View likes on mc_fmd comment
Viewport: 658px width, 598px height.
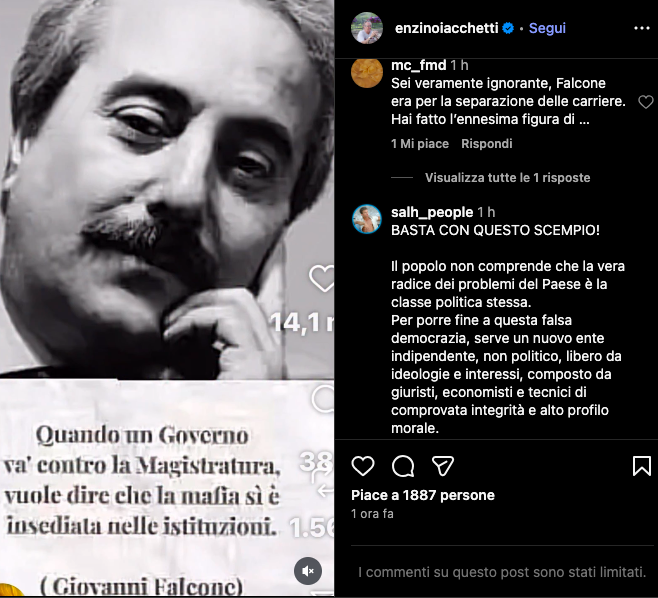[x=420, y=144]
